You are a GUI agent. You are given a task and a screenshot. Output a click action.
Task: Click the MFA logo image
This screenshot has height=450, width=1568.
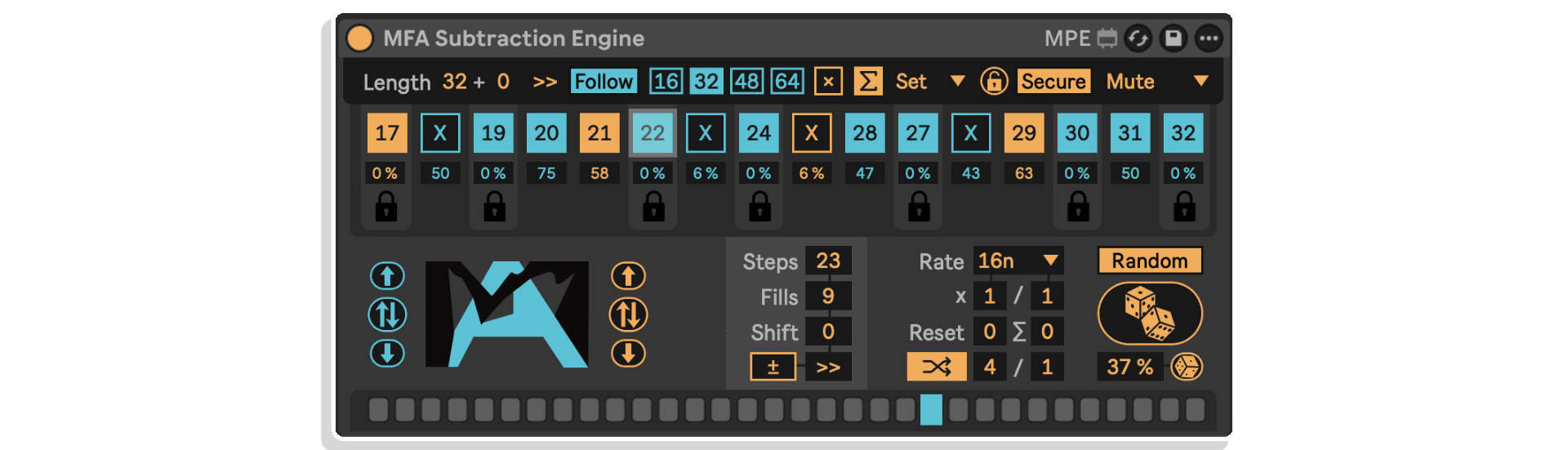click(507, 314)
